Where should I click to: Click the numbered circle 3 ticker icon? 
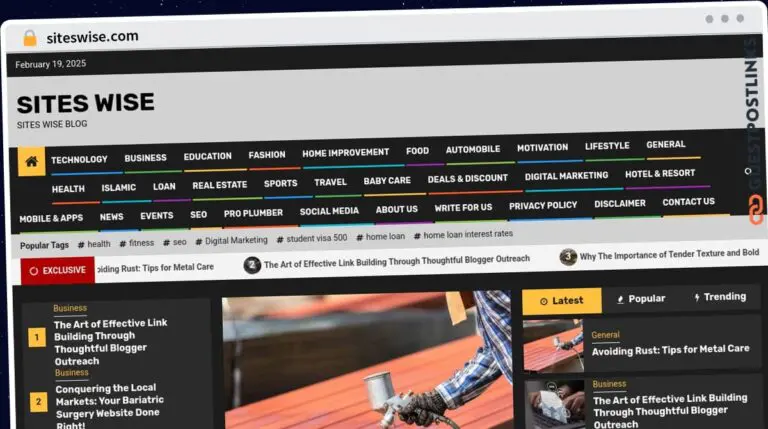pos(568,257)
